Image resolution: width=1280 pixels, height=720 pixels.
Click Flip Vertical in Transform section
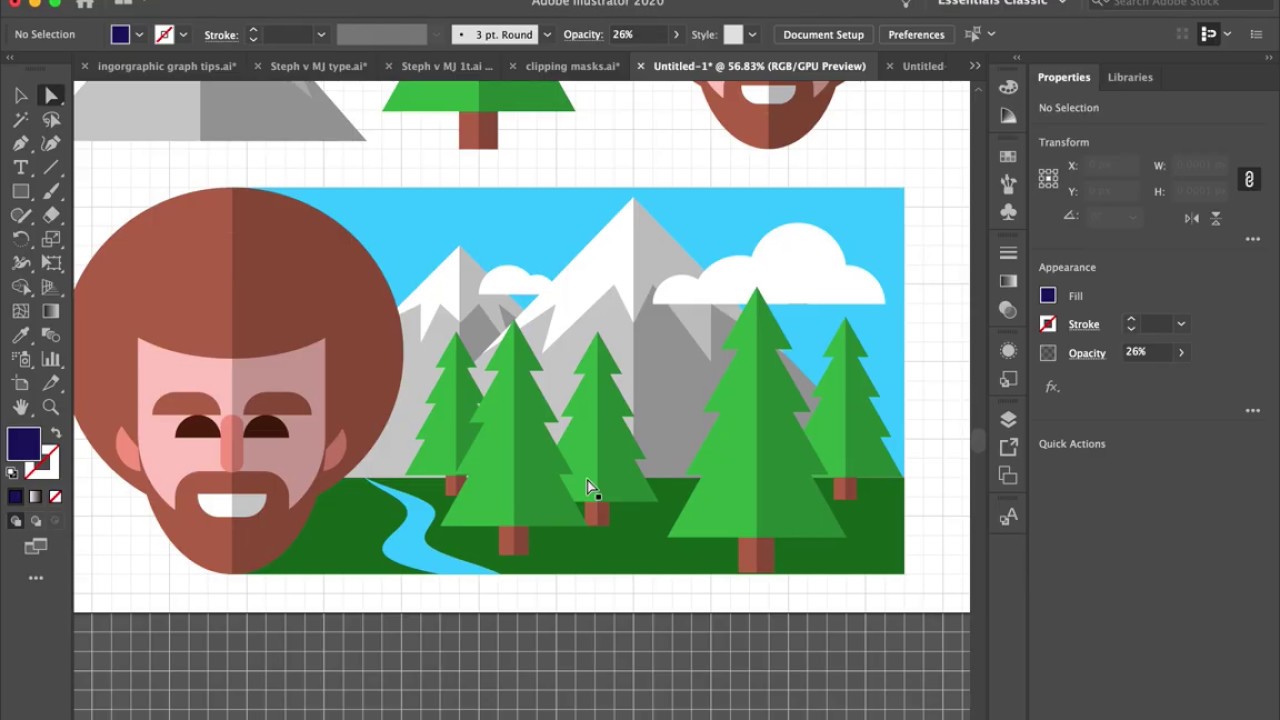pyautogui.click(x=1216, y=218)
